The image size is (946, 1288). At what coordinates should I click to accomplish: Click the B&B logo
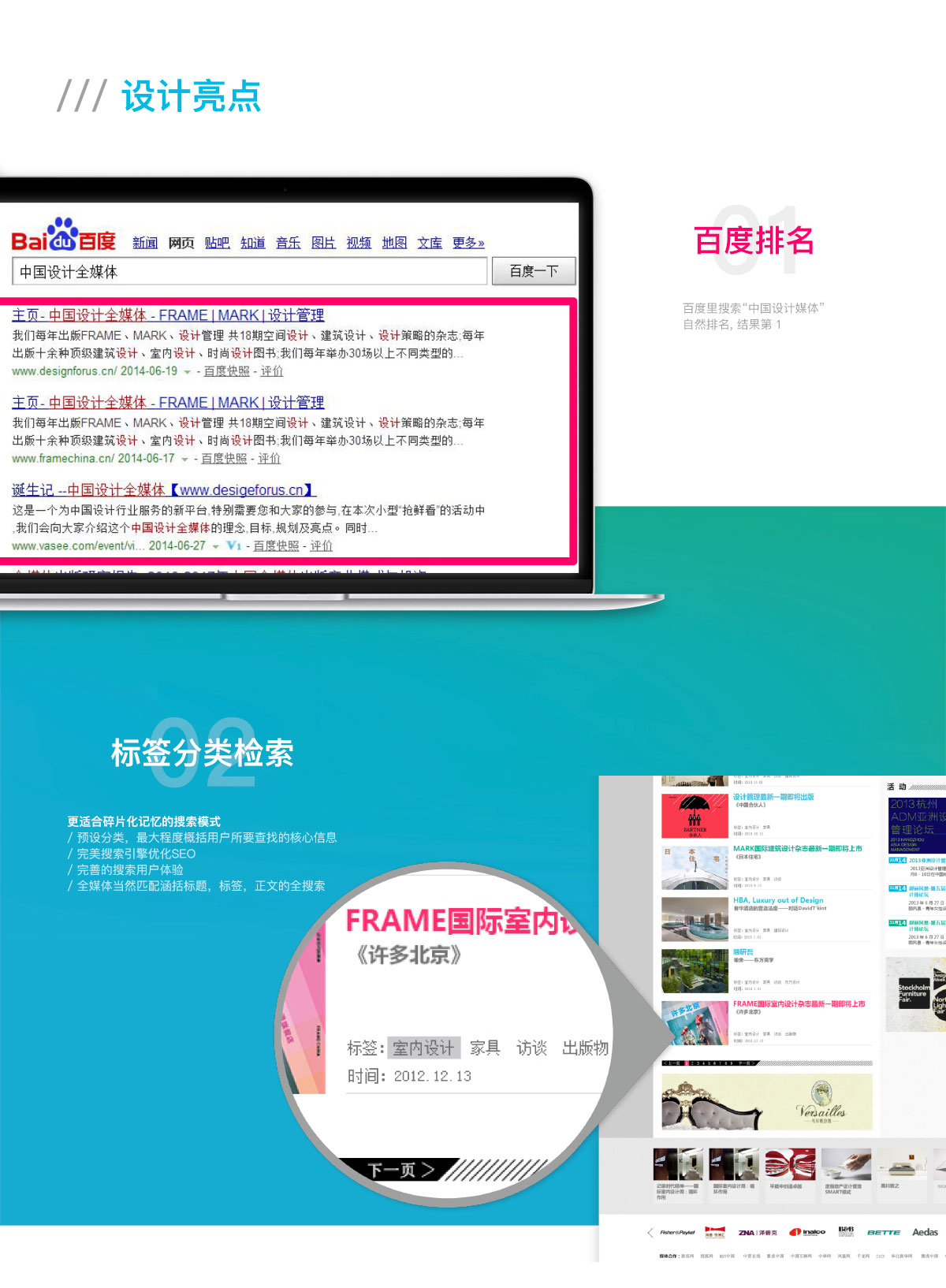pyautogui.click(x=846, y=1231)
